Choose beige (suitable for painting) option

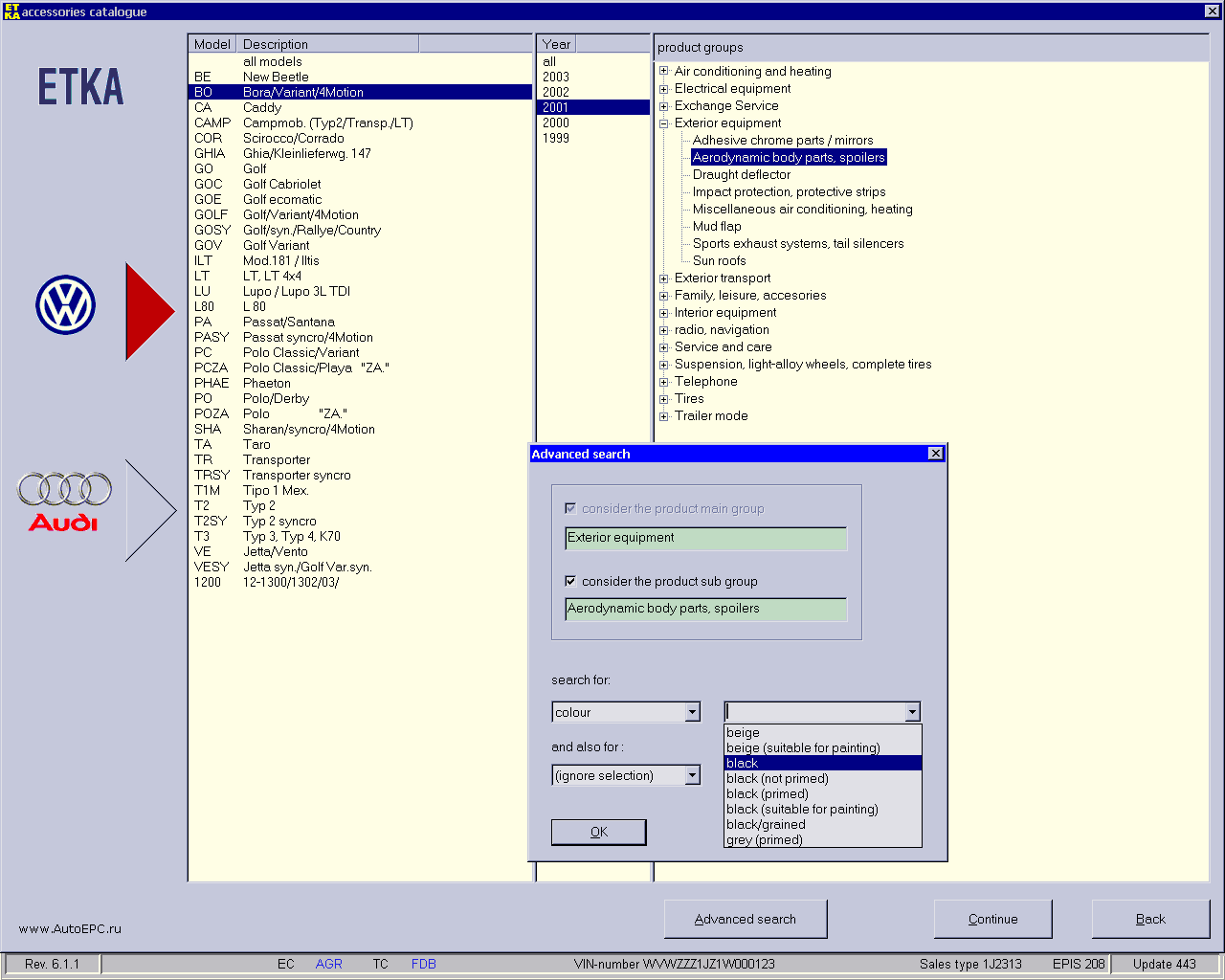click(x=823, y=747)
